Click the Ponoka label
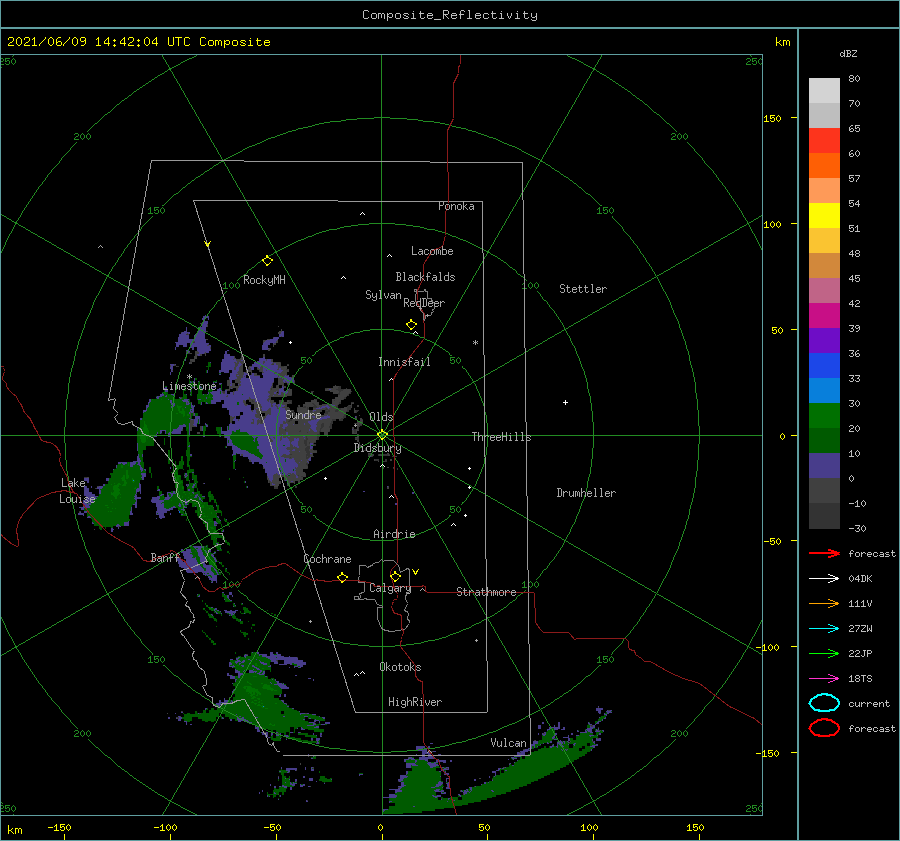900x841 pixels. coord(456,206)
